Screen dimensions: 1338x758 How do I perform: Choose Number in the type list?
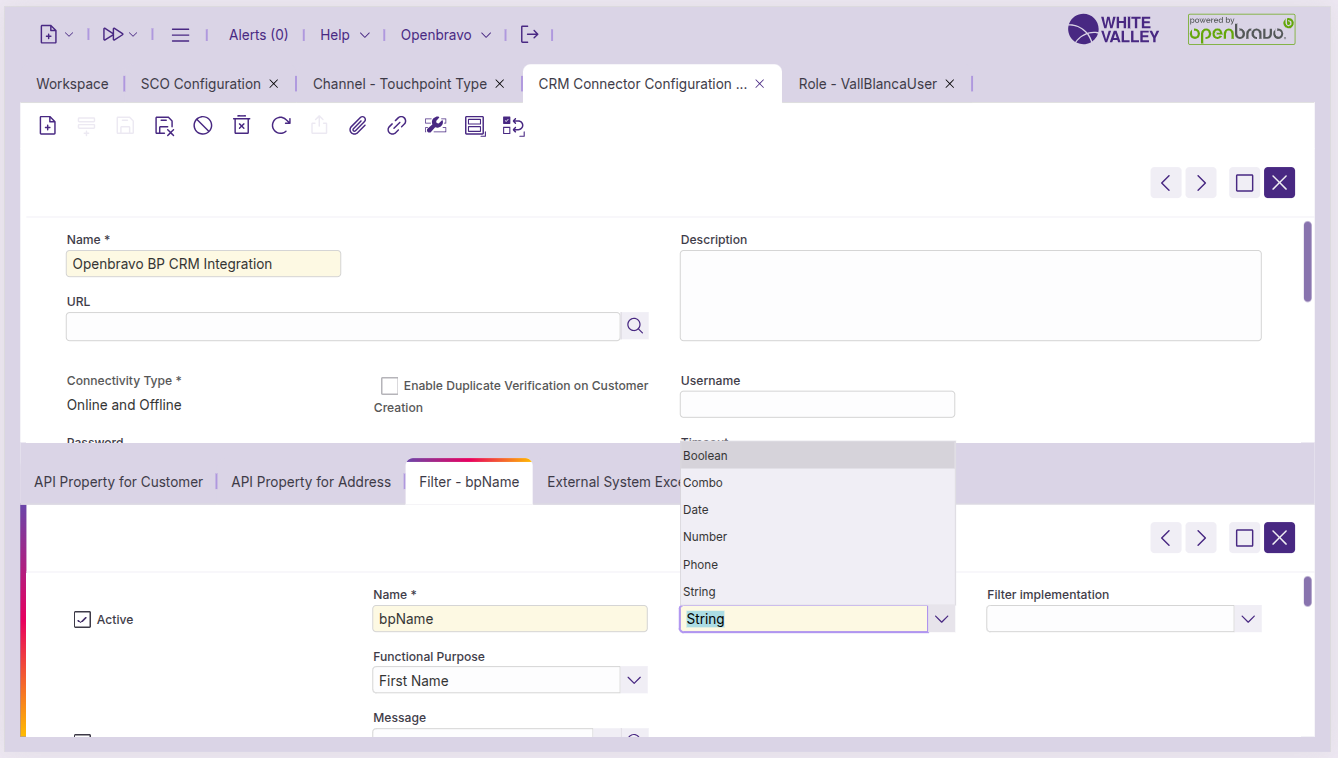705,537
